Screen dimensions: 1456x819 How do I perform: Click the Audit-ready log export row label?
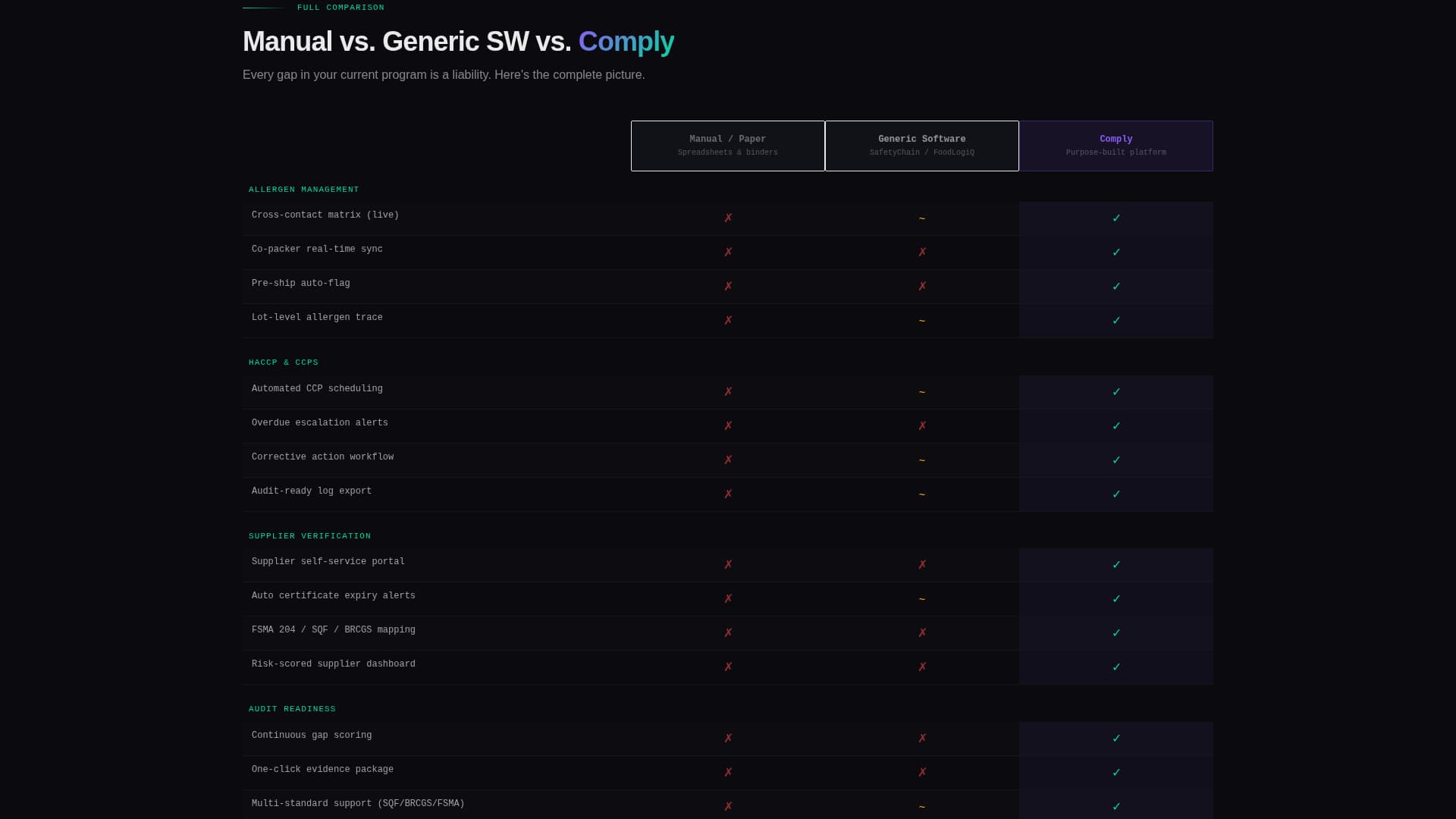click(312, 491)
